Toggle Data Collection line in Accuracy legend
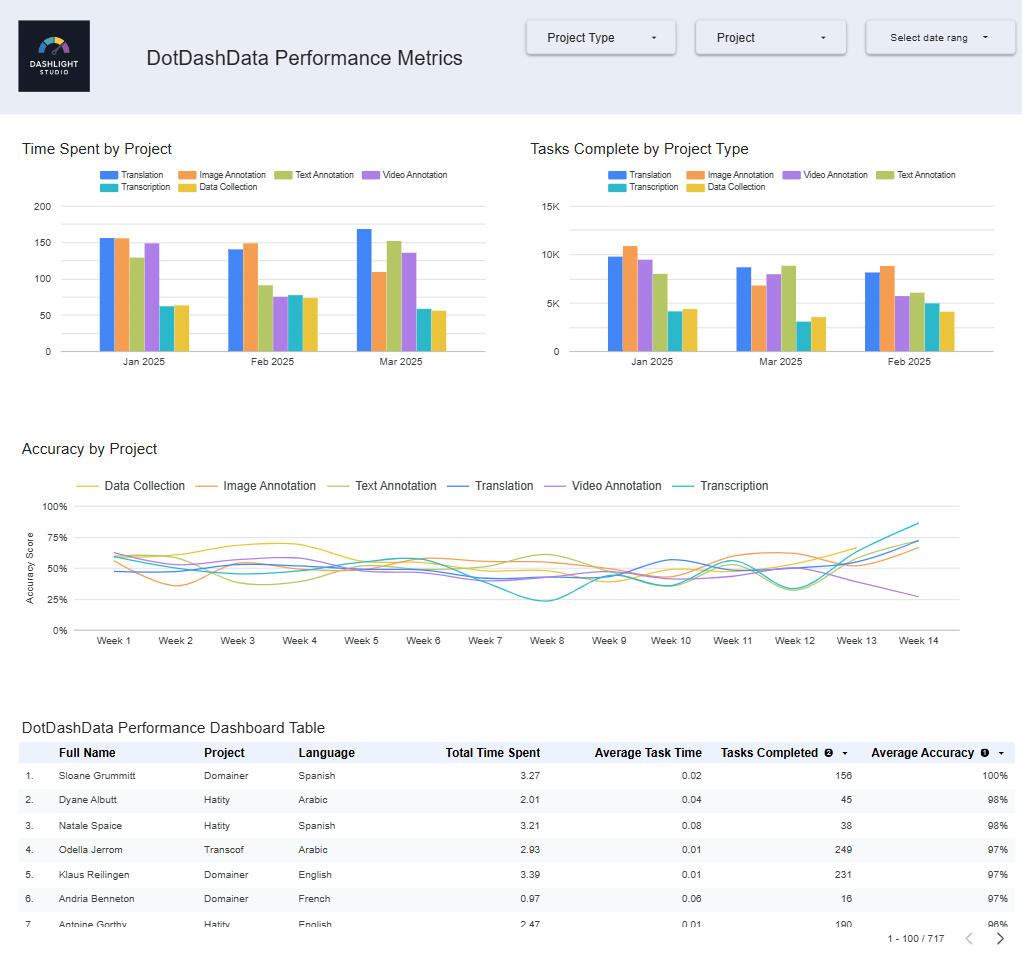Image resolution: width=1022 pixels, height=955 pixels. pos(144,486)
